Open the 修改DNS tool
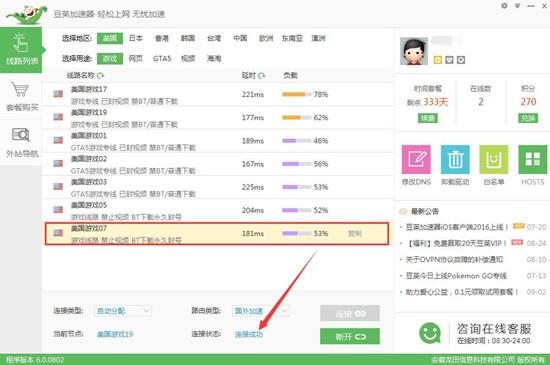Image resolution: width=550 pixels, height=365 pixels. [416, 160]
